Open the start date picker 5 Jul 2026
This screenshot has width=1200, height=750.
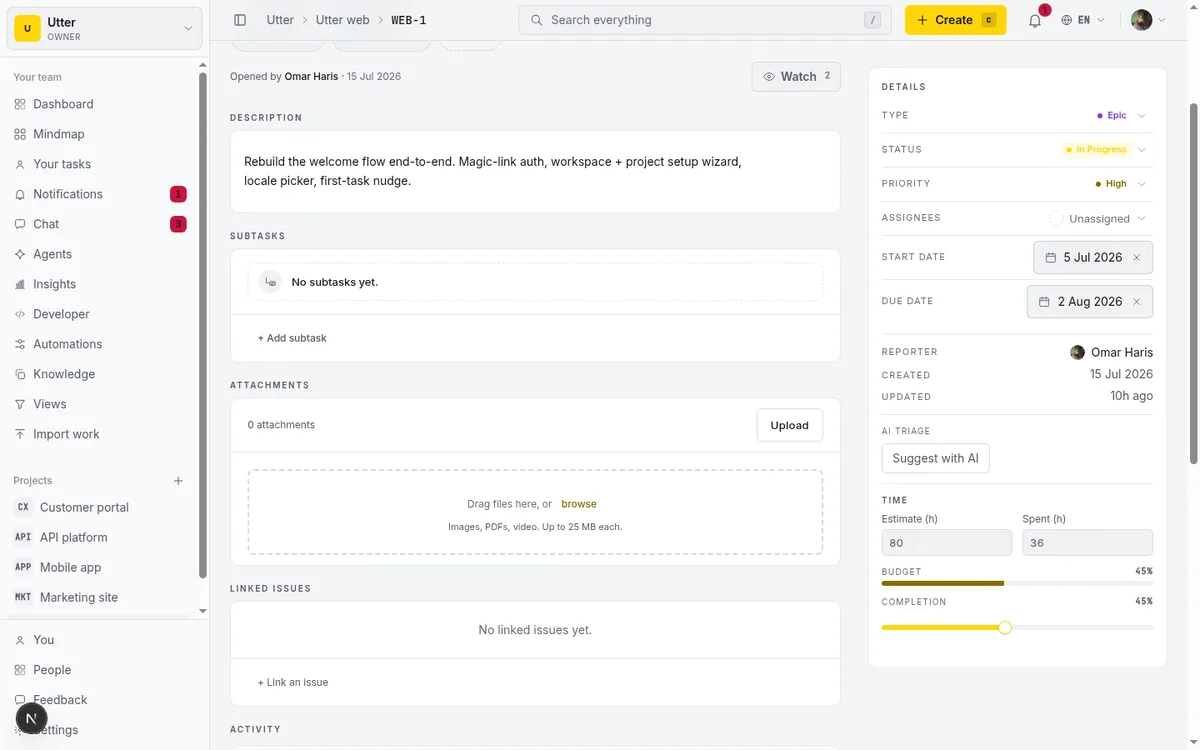coord(1093,257)
